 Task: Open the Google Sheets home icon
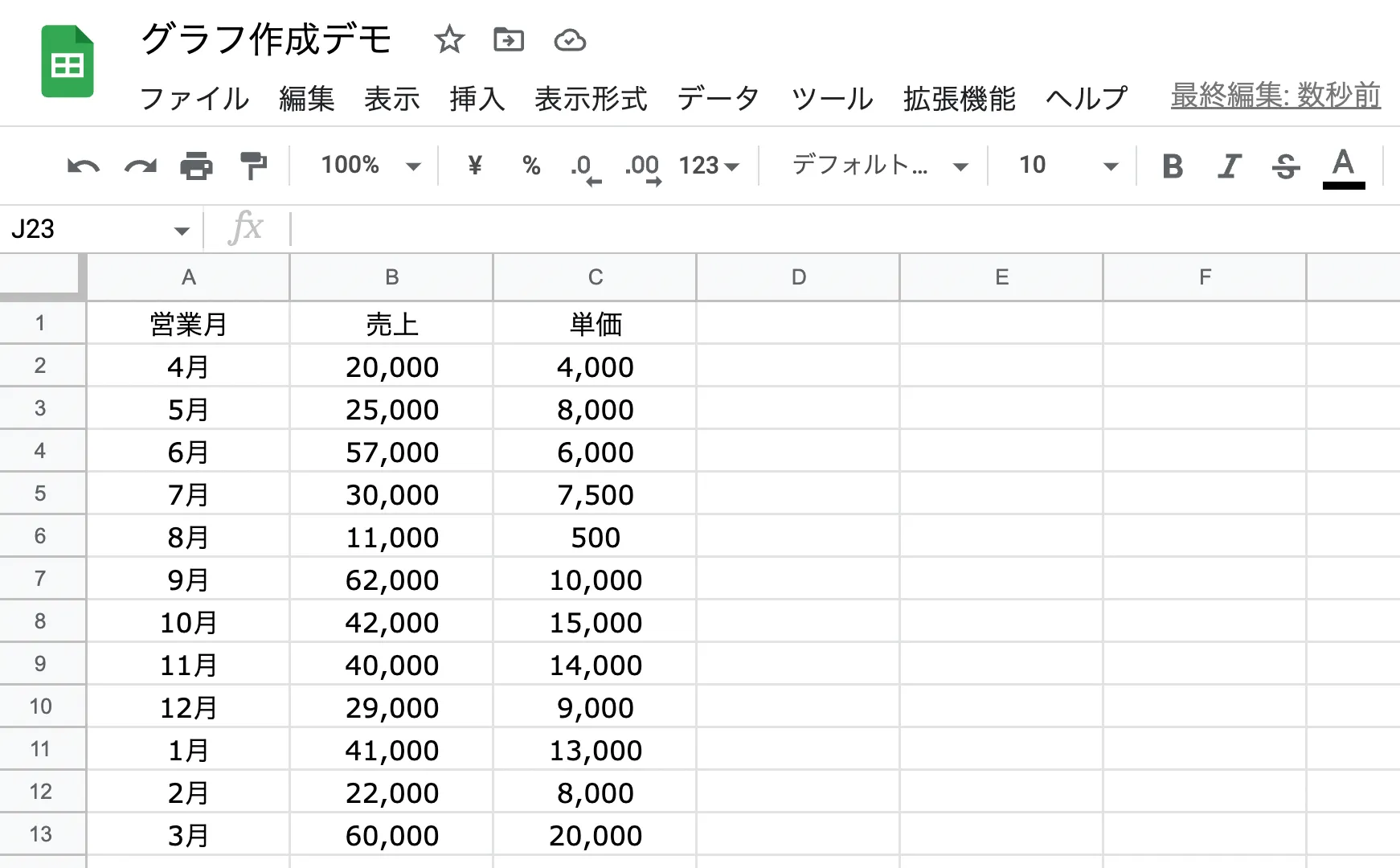(68, 62)
